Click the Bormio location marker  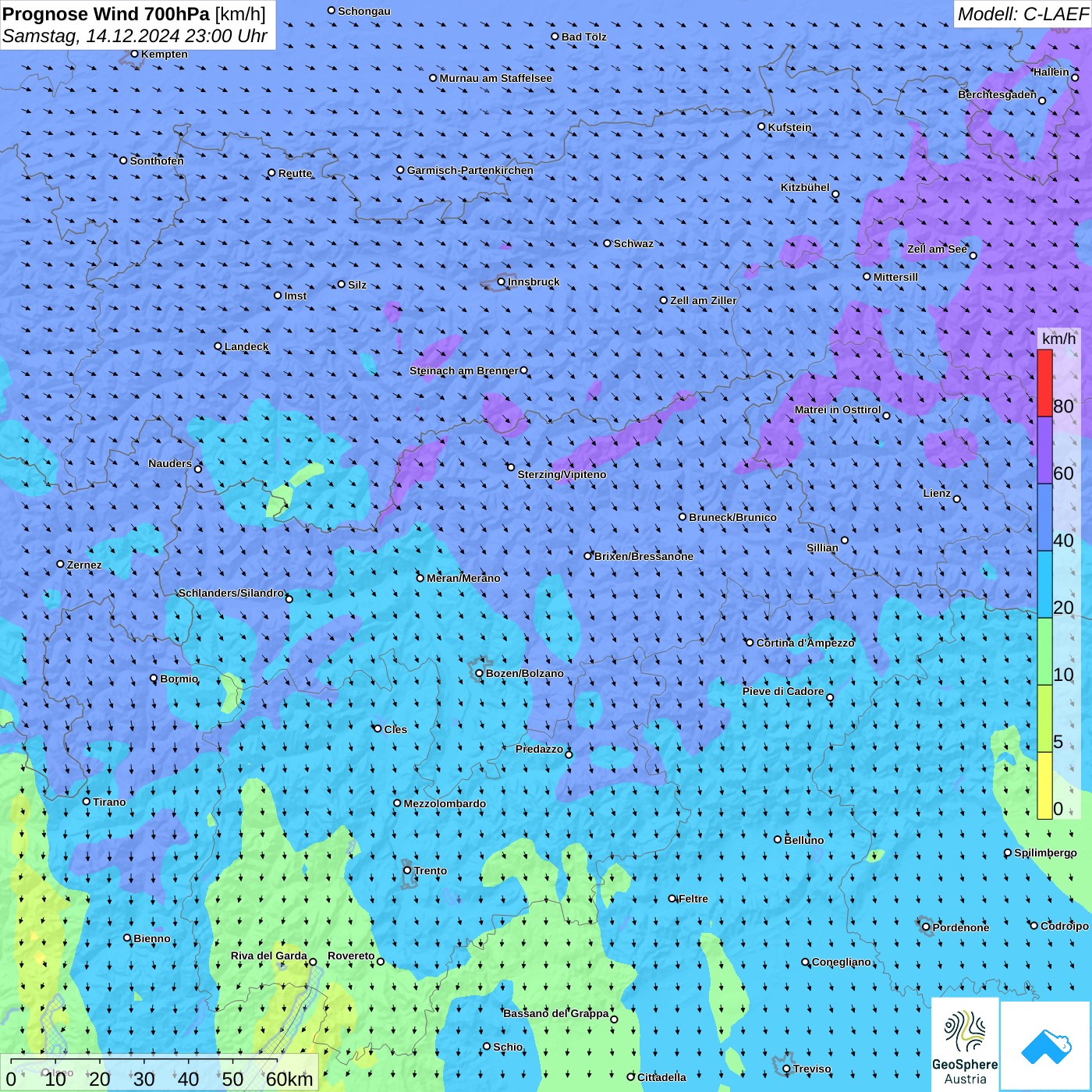(x=154, y=679)
